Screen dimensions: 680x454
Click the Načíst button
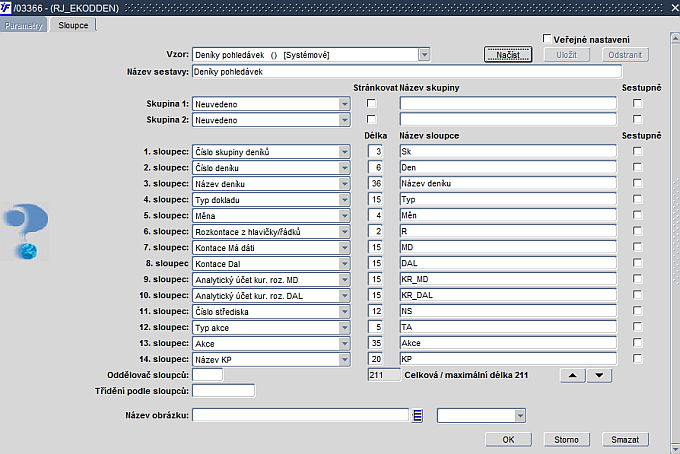click(x=508, y=55)
